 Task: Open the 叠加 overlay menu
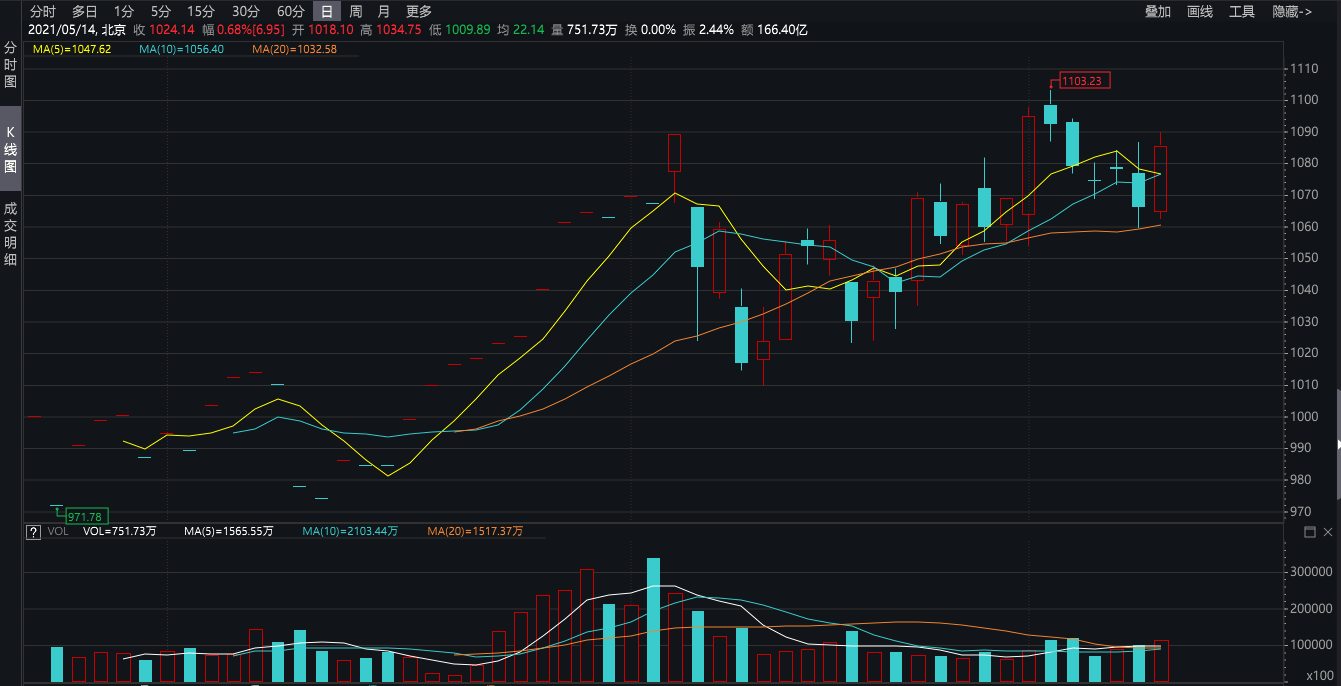point(1158,11)
